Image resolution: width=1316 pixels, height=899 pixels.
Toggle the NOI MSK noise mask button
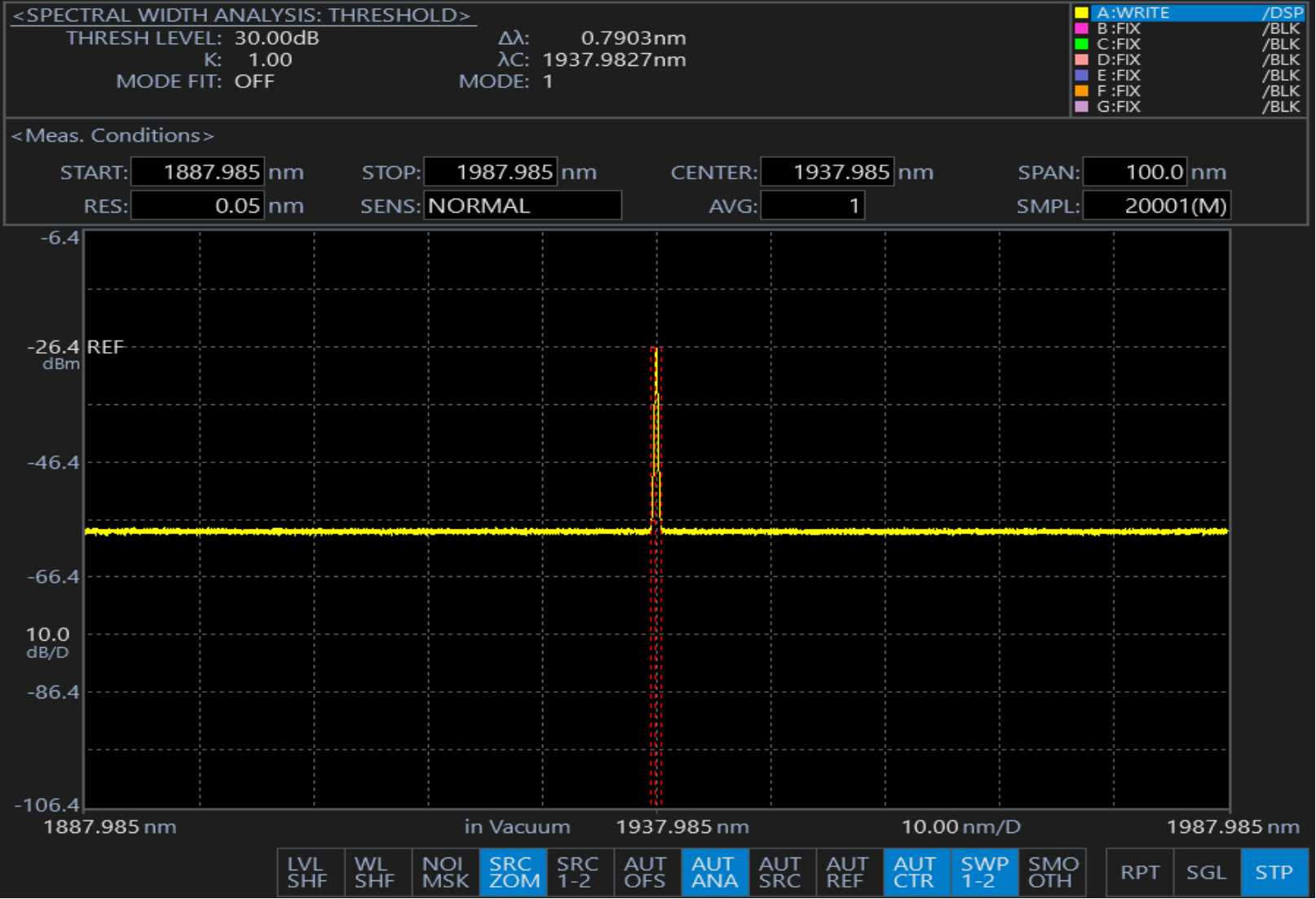[x=445, y=872]
